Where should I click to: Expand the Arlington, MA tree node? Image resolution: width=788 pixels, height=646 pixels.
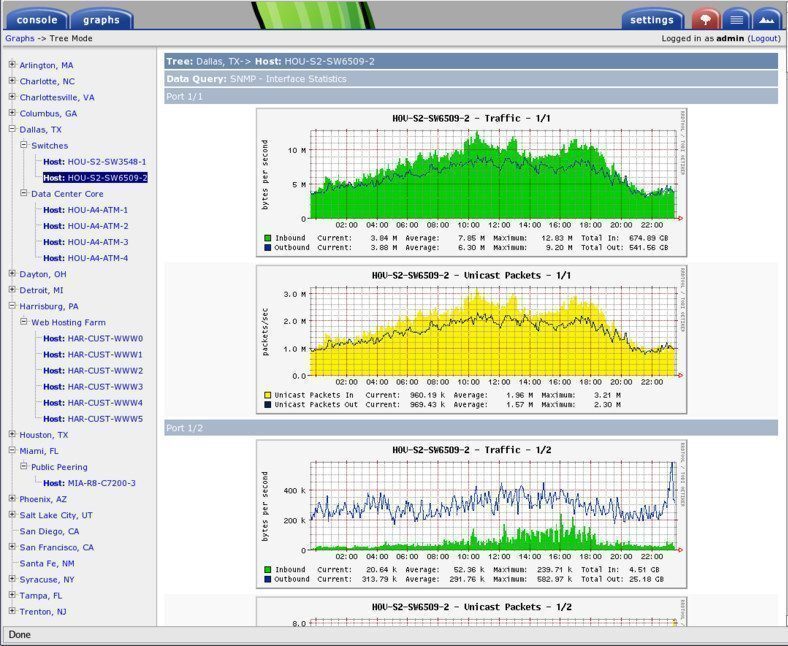[x=12, y=65]
